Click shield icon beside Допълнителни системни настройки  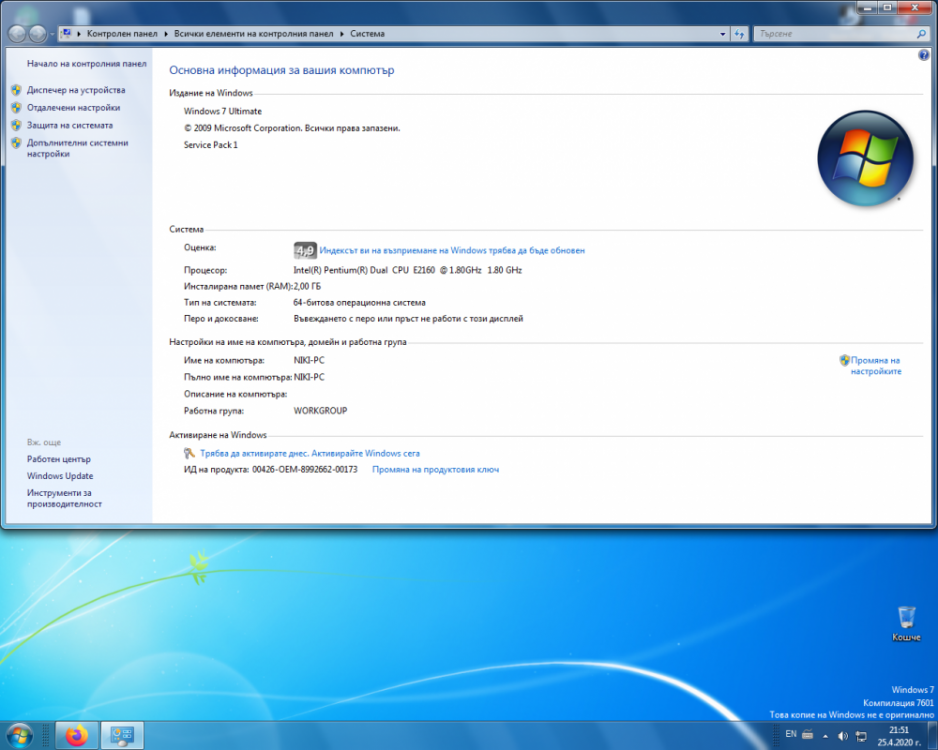(x=16, y=143)
